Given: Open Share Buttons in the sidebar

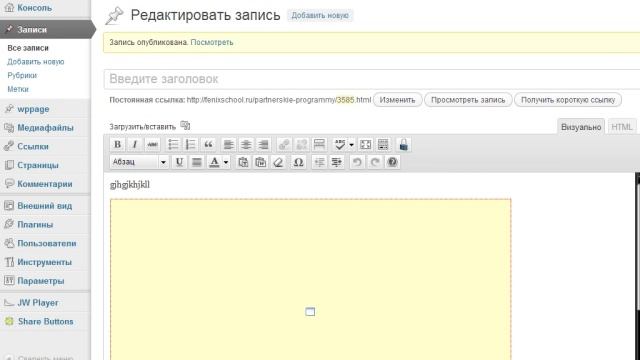Looking at the screenshot, I should (45, 322).
